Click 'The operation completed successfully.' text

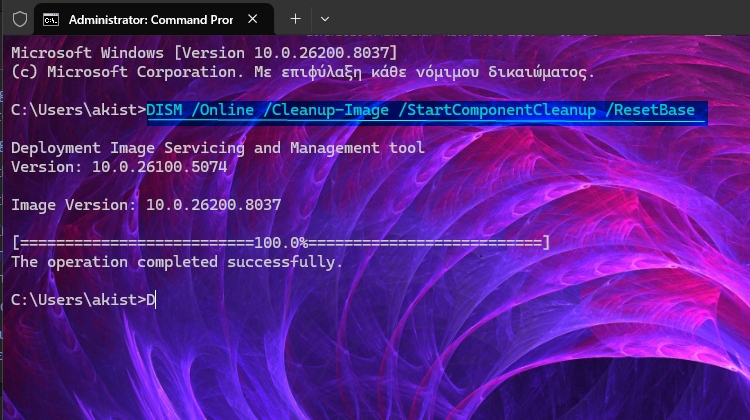(177, 262)
